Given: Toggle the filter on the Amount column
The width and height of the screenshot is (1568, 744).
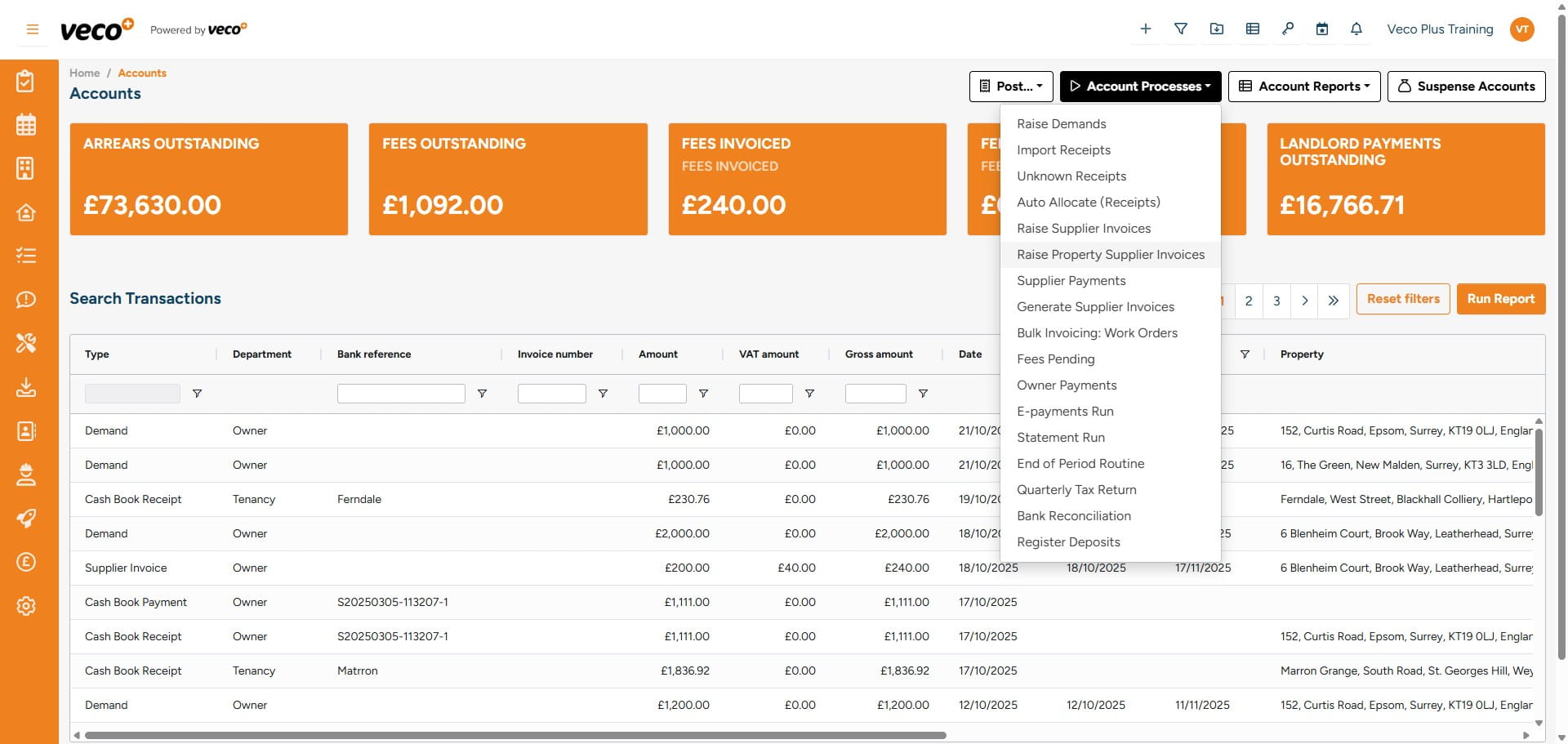Looking at the screenshot, I should tap(703, 393).
